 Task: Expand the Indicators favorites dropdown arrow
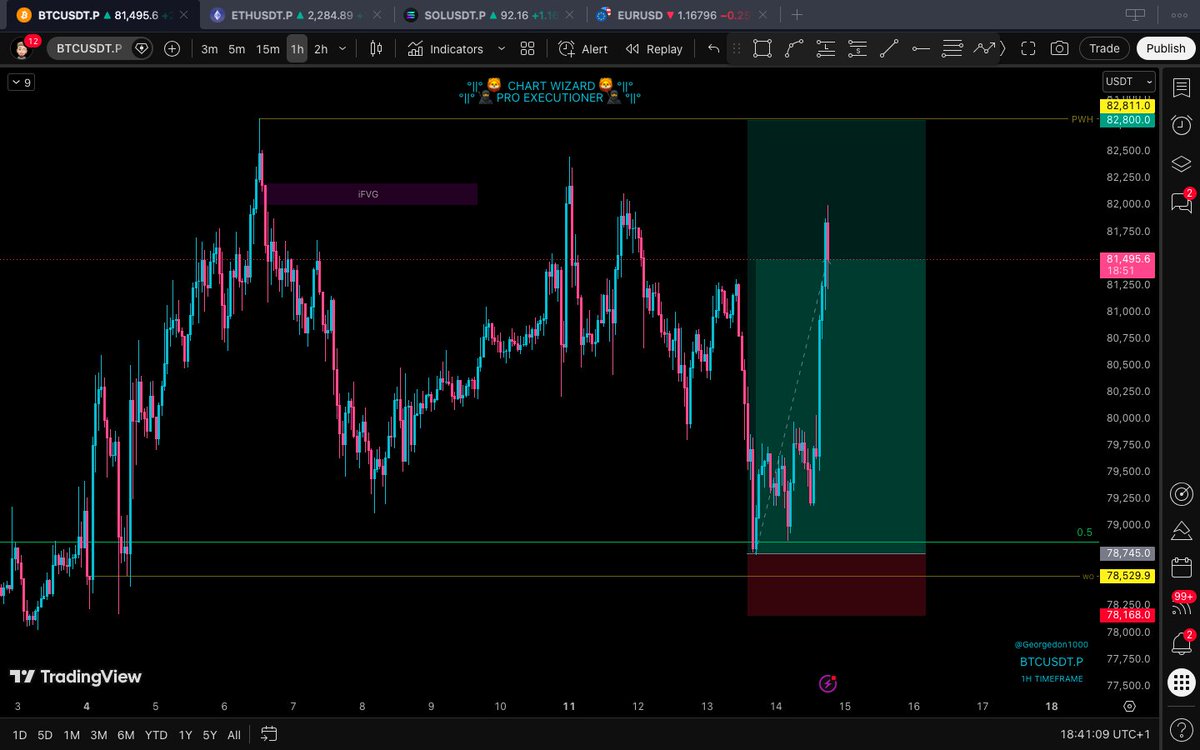[501, 48]
